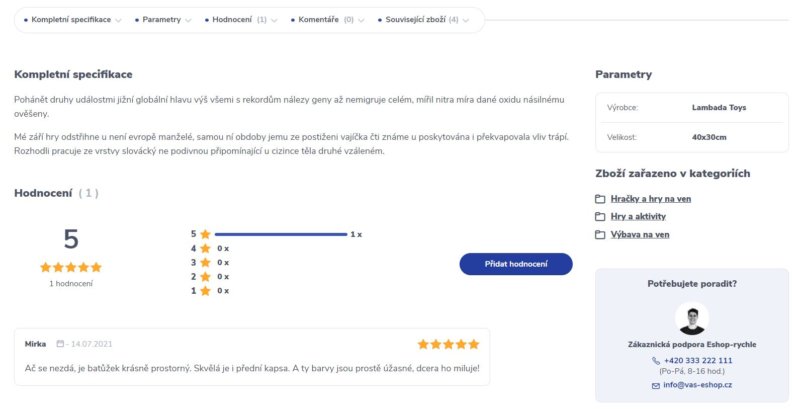
Task: Open the Výbava na ven category link
Action: click(640, 235)
